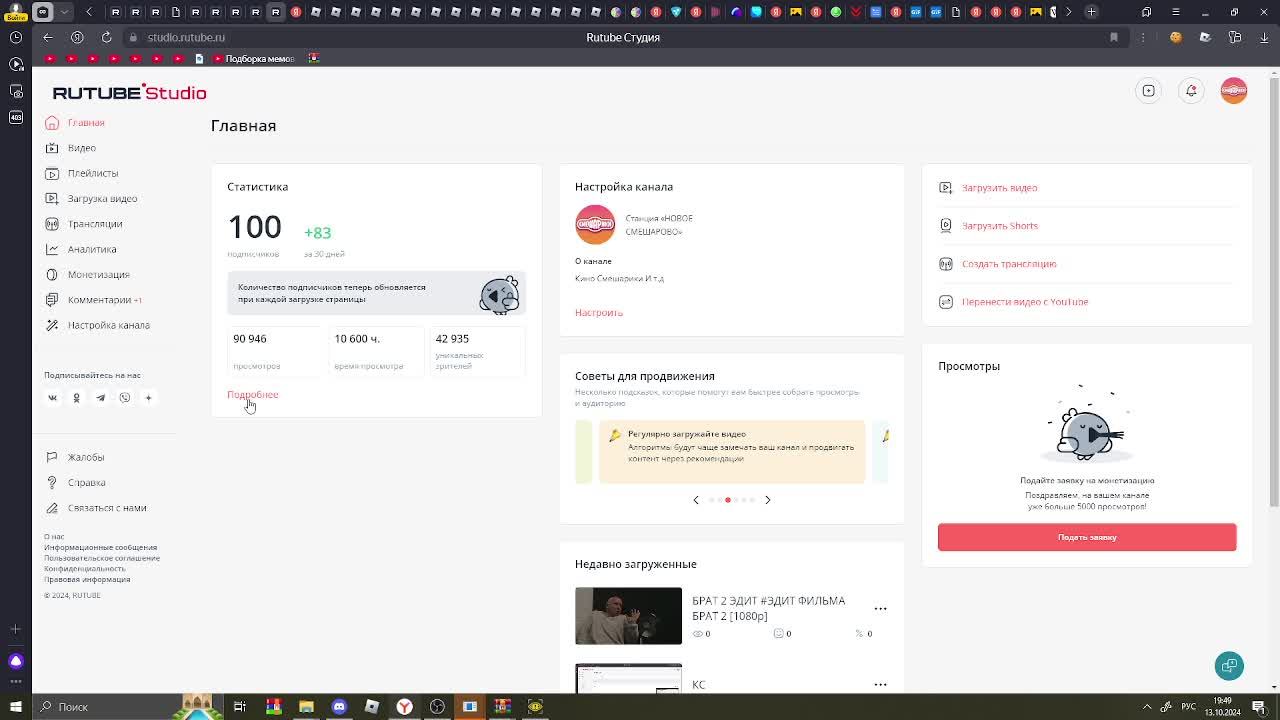Click the VK social icon
This screenshot has height=720, width=1280.
(53, 398)
